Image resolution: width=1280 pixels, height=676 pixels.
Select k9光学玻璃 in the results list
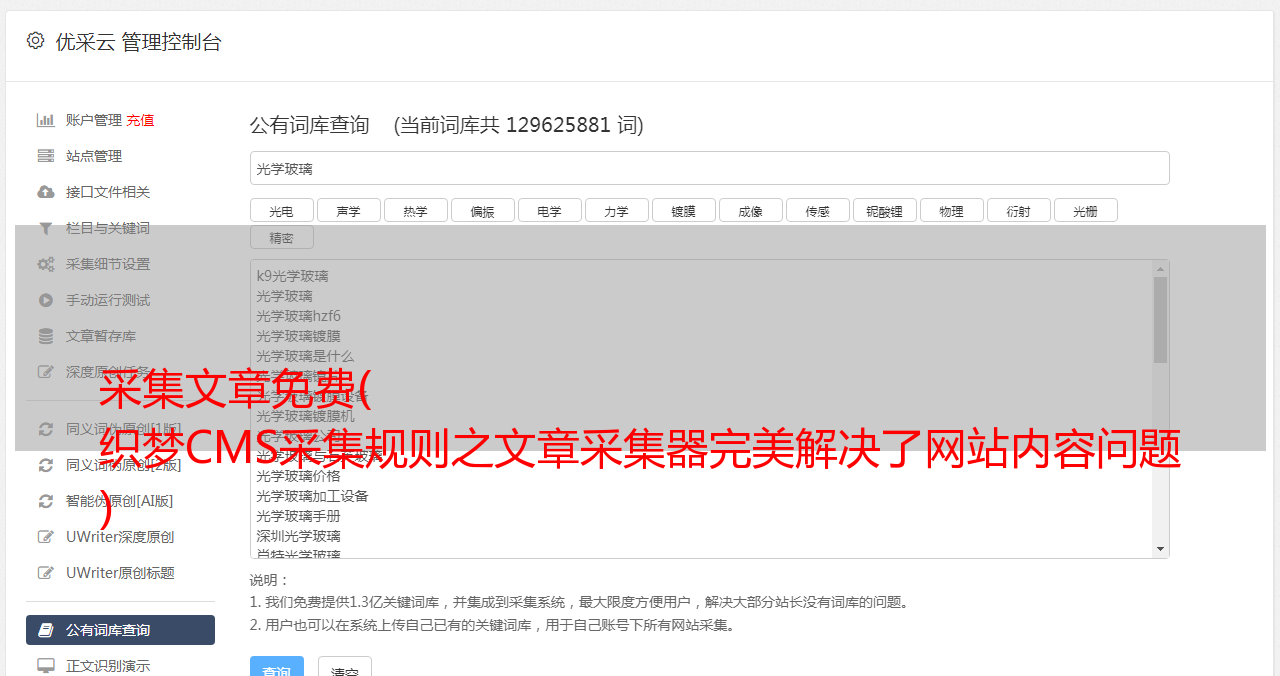coord(292,276)
